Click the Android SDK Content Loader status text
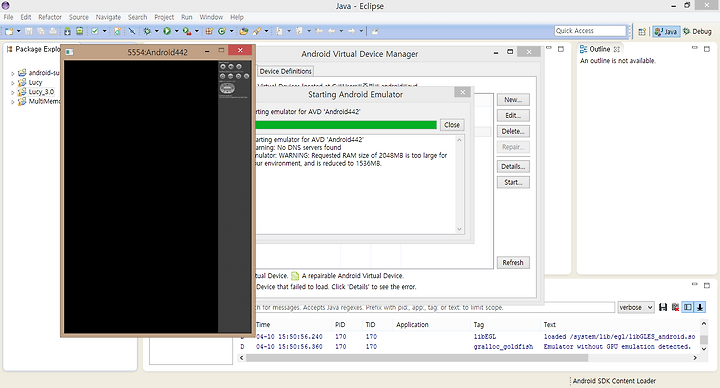Image resolution: width=720 pixels, height=388 pixels. pos(614,381)
